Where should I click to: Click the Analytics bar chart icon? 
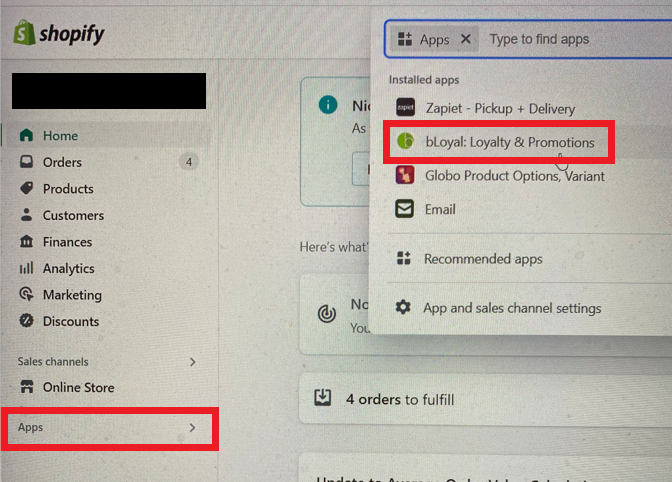(26, 268)
